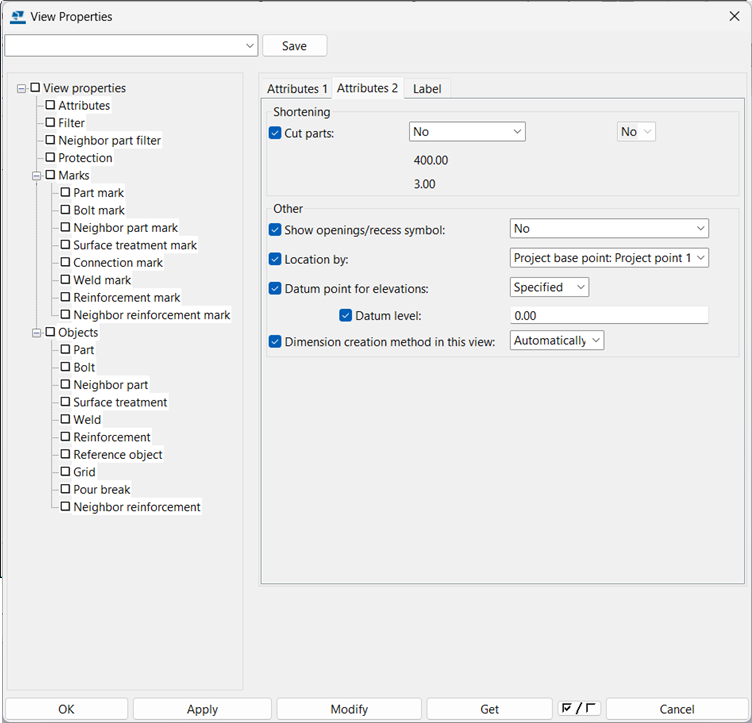Collapse the View properties tree root
752x723 pixels.
22,88
